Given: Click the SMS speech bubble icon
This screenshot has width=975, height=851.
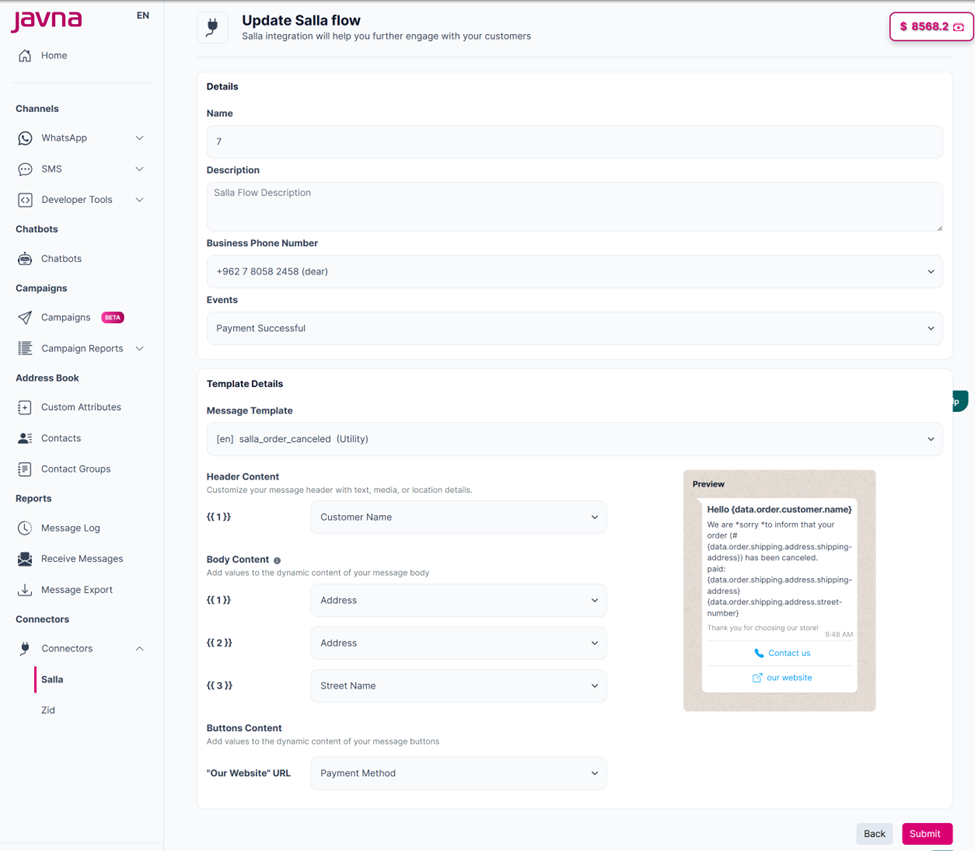Looking at the screenshot, I should point(25,169).
